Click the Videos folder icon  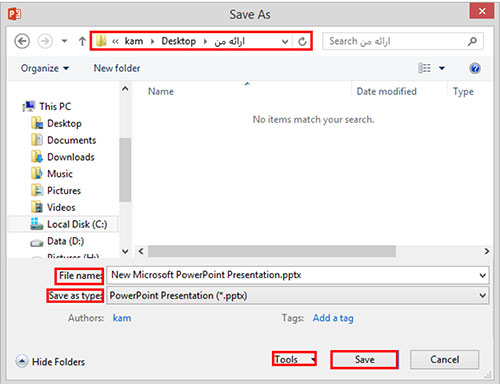tap(37, 207)
